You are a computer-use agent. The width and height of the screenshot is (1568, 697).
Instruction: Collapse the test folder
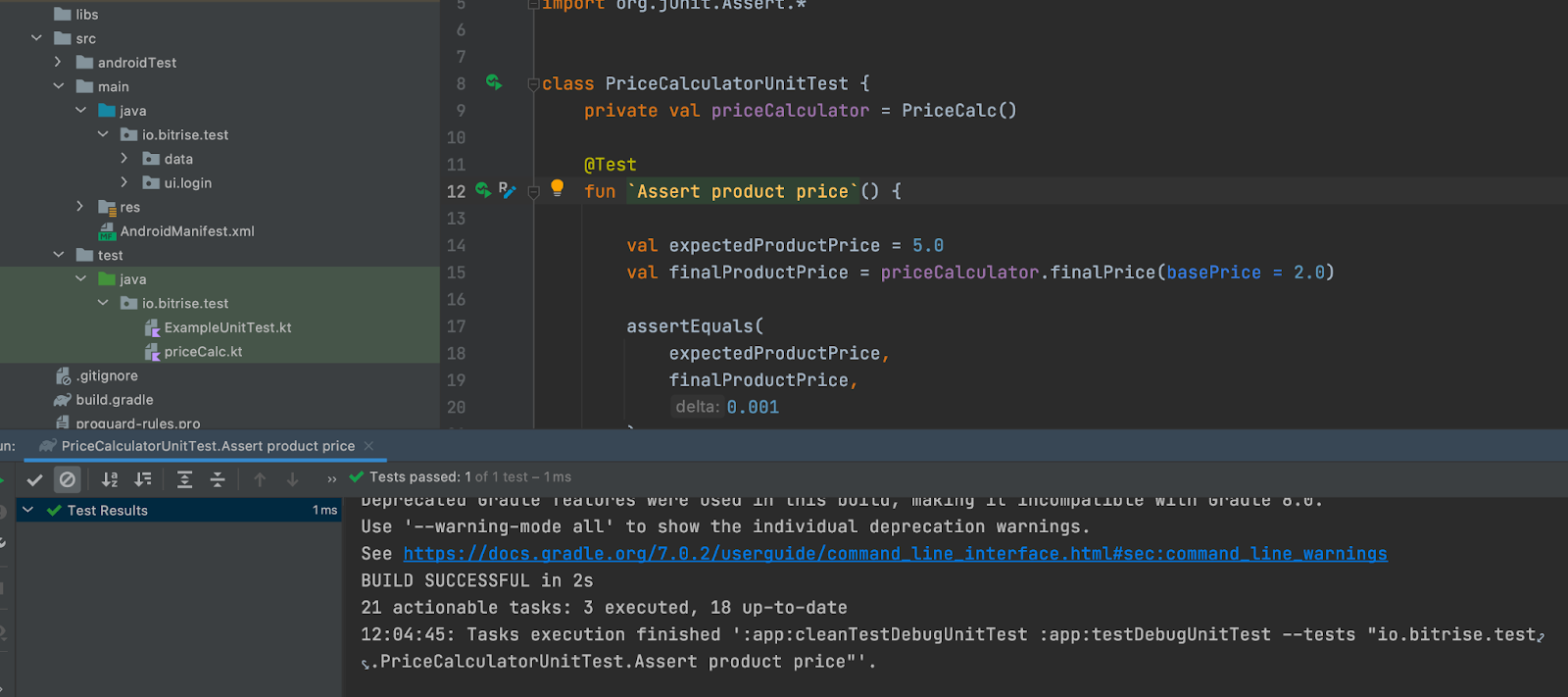(58, 255)
